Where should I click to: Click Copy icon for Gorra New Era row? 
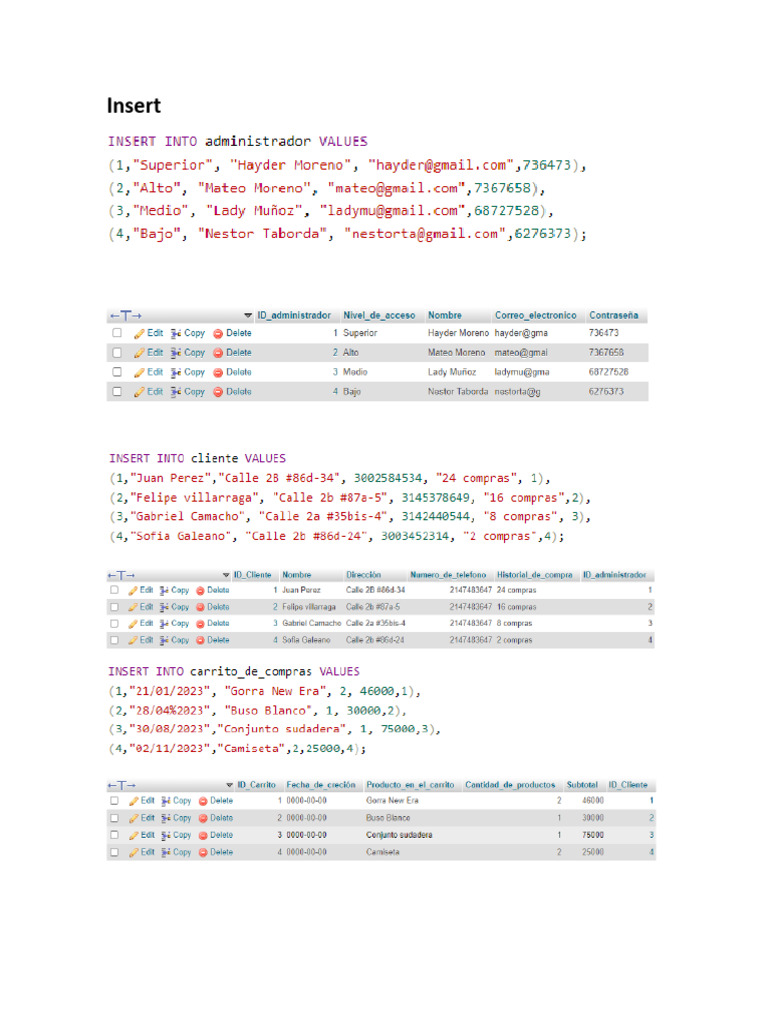pyautogui.click(x=165, y=801)
